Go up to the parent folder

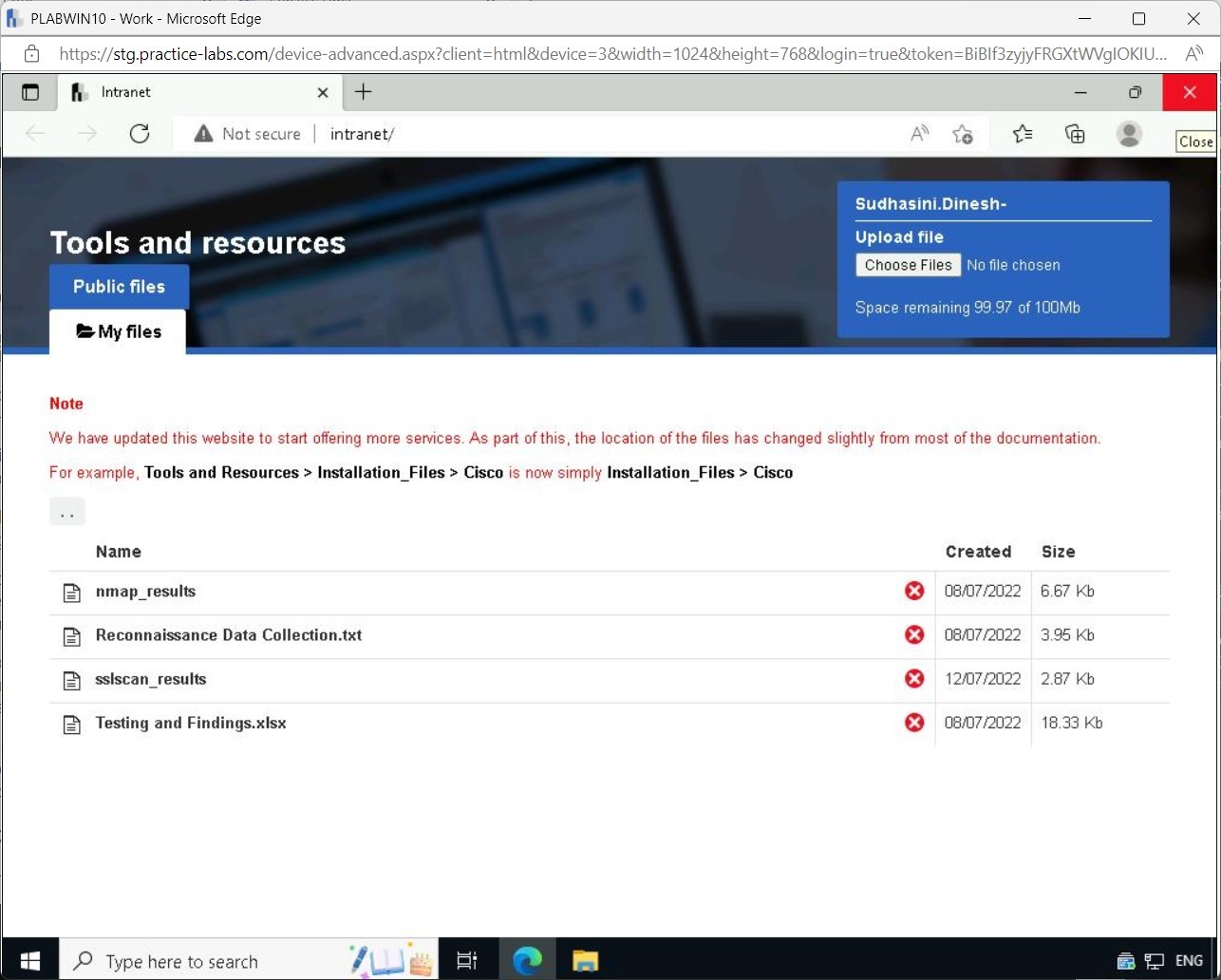[x=66, y=512]
